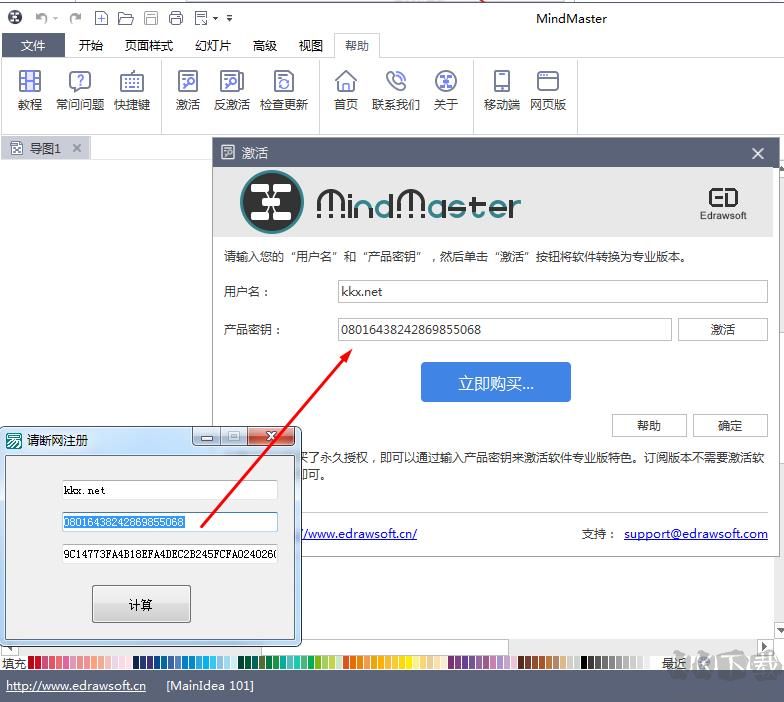Click the vertical scrollbar down arrow

click(779, 630)
